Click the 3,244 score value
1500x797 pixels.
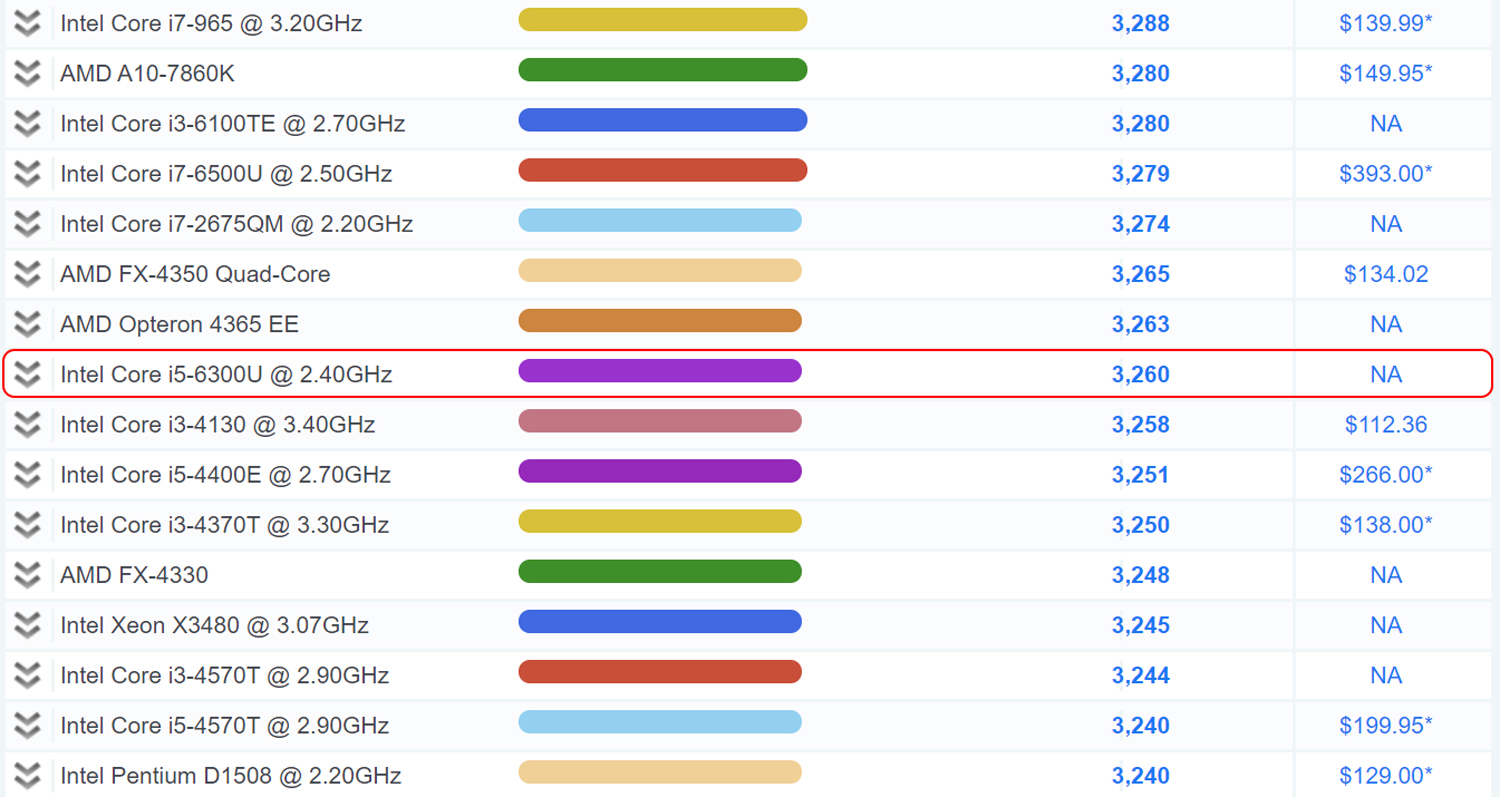1141,675
